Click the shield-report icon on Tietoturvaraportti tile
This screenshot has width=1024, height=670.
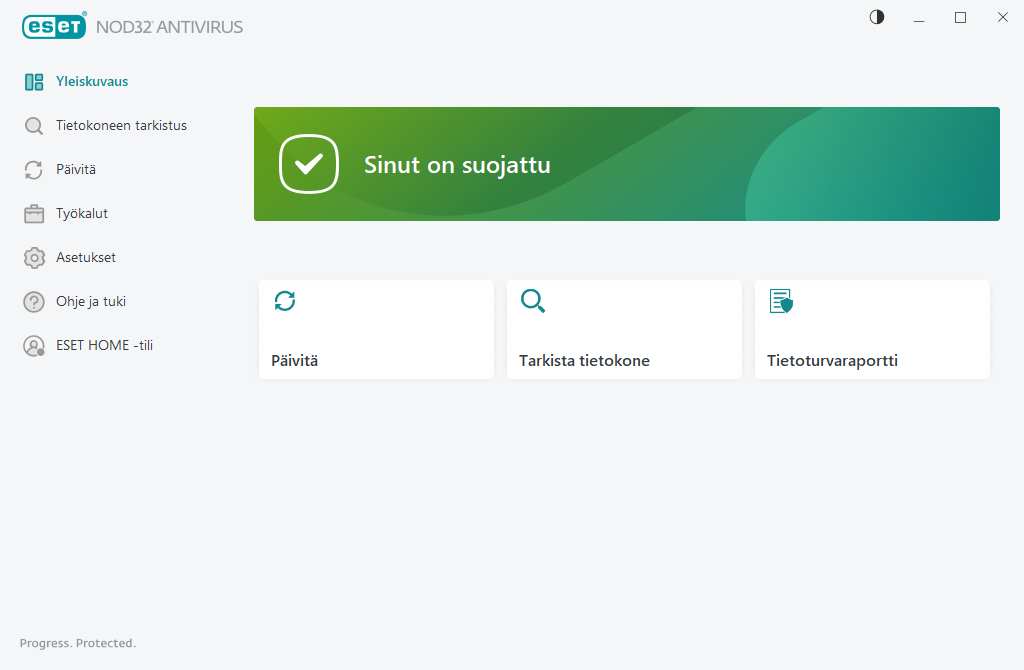tap(780, 301)
